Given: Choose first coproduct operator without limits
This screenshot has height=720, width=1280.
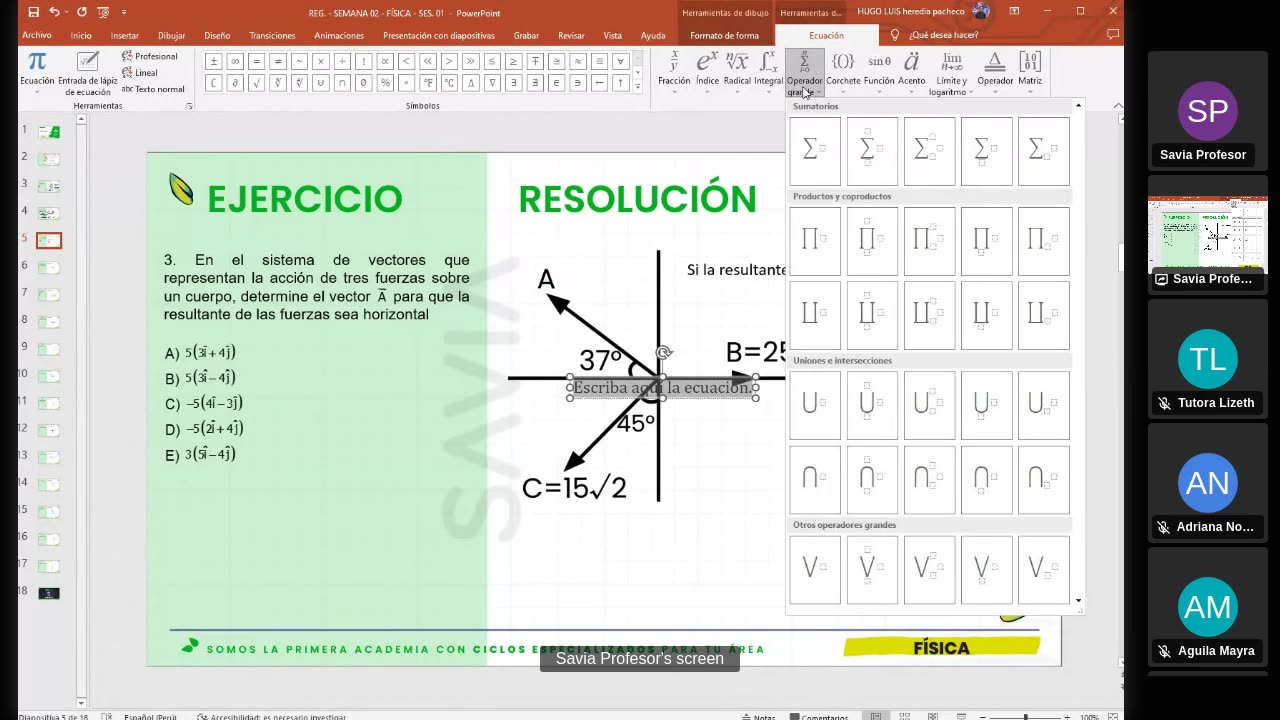Looking at the screenshot, I should (x=815, y=315).
